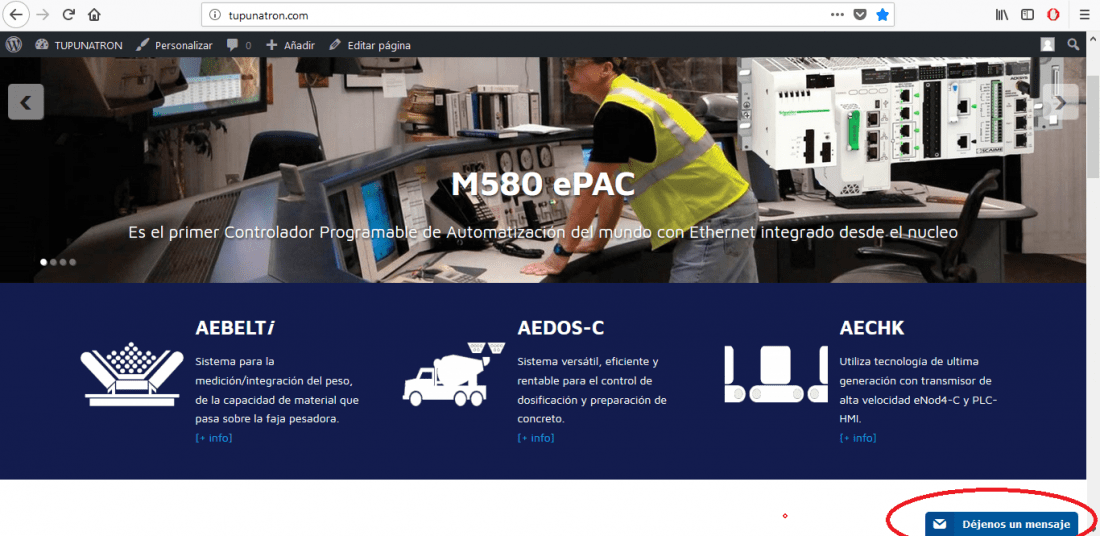1100x536 pixels.
Task: Save page to Pocket icon
Action: coord(860,15)
